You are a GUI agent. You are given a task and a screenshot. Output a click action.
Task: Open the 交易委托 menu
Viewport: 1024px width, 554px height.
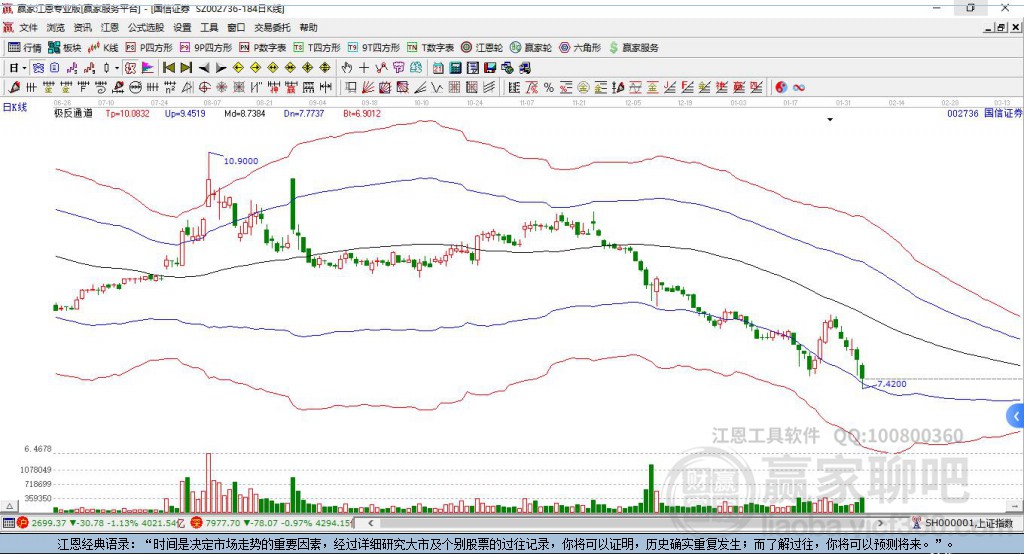[272, 27]
